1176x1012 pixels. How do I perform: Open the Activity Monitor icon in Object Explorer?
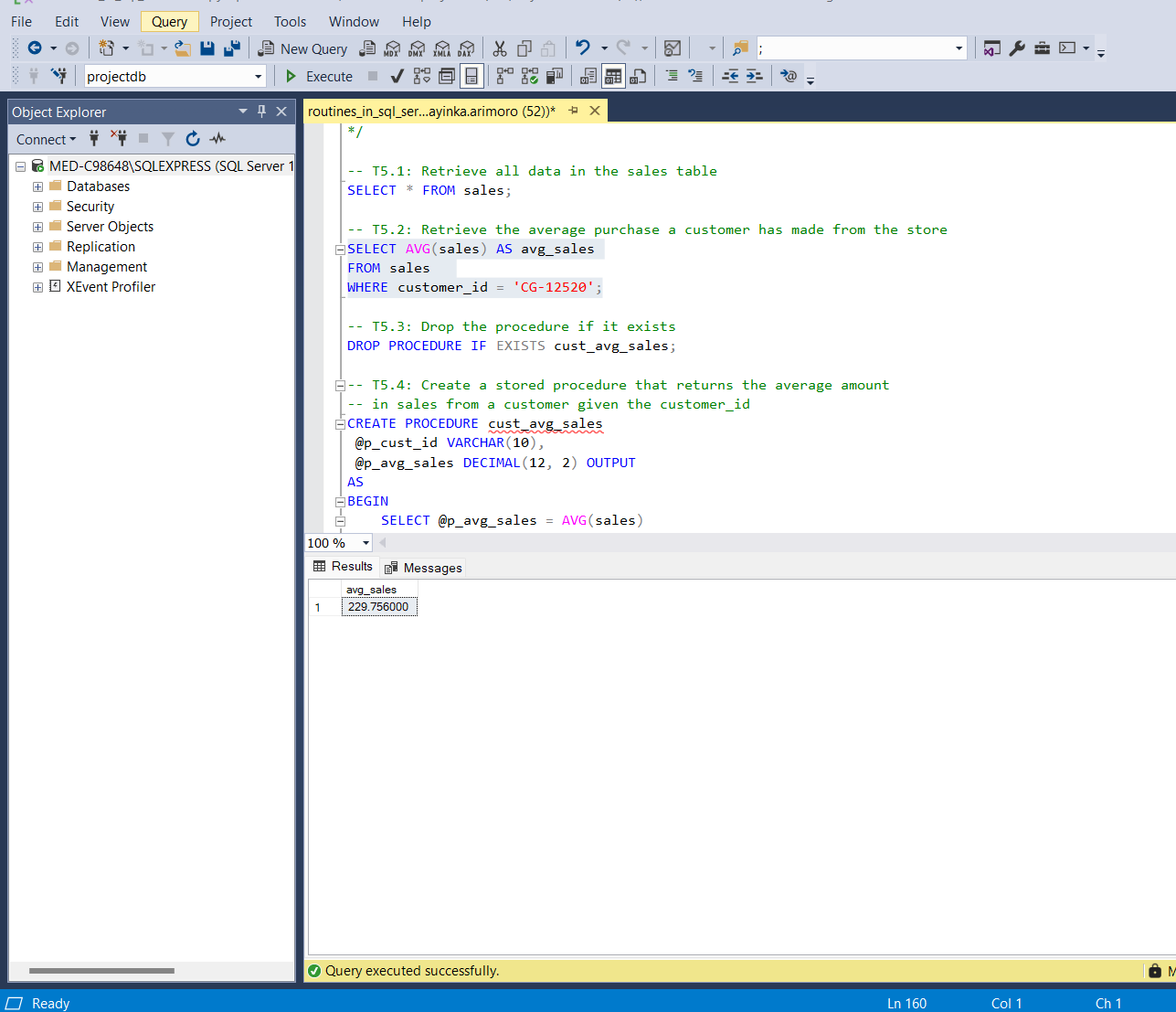tap(217, 139)
